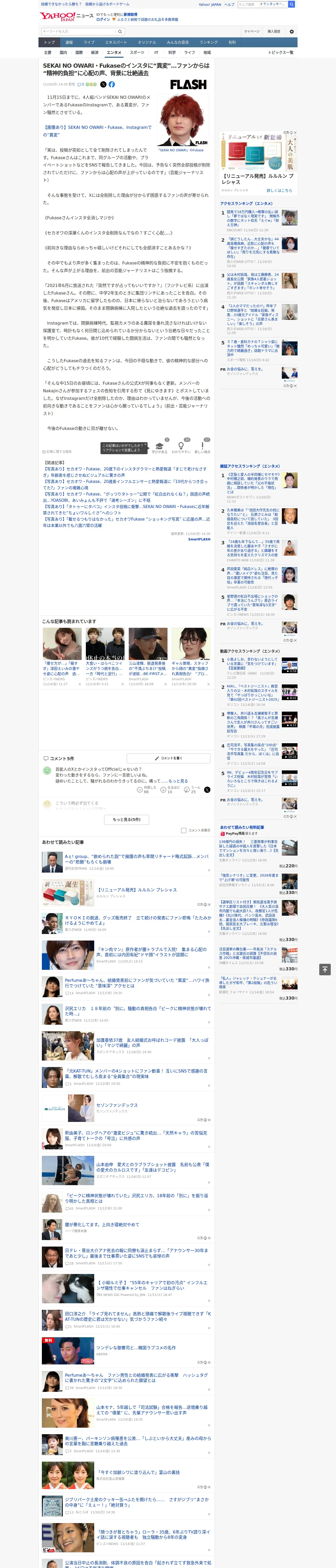This screenshot has height=1568, width=336.
Task: Open the スポーツ category tab
Action: 137,52
